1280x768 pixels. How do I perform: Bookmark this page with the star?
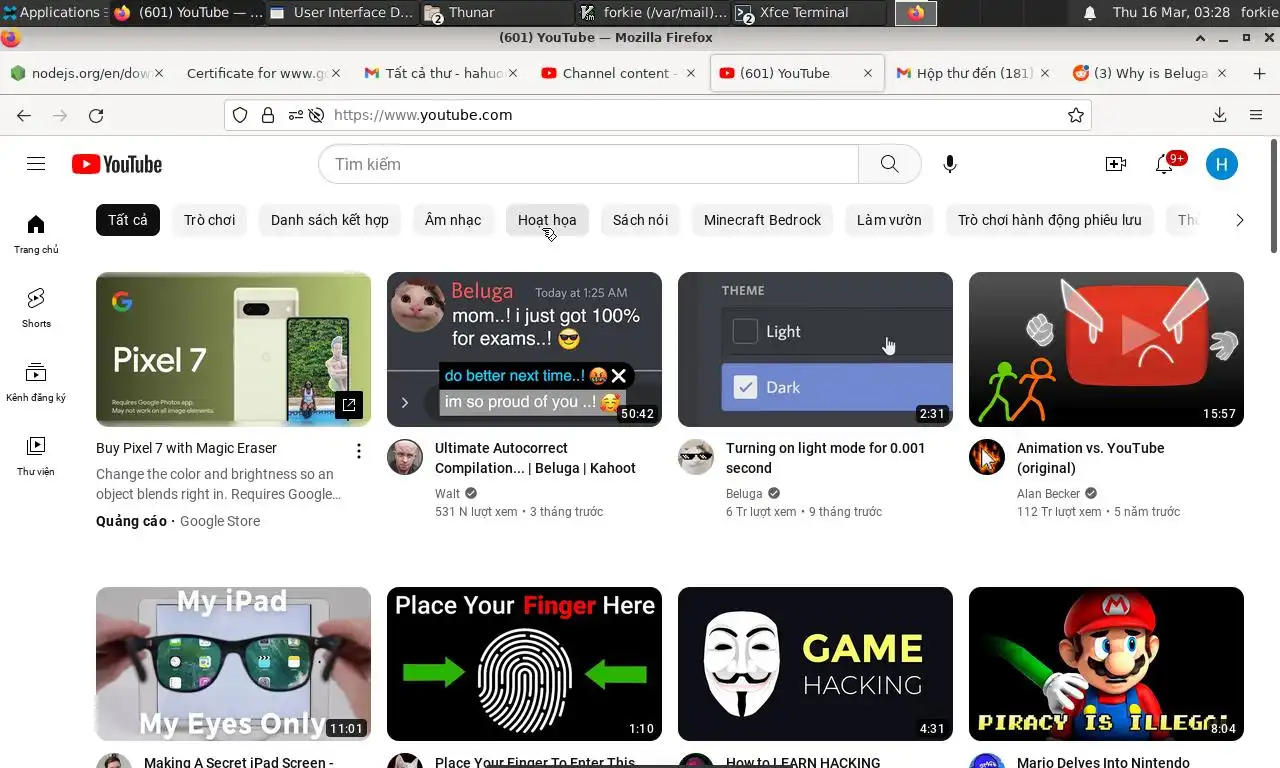[x=1076, y=115]
